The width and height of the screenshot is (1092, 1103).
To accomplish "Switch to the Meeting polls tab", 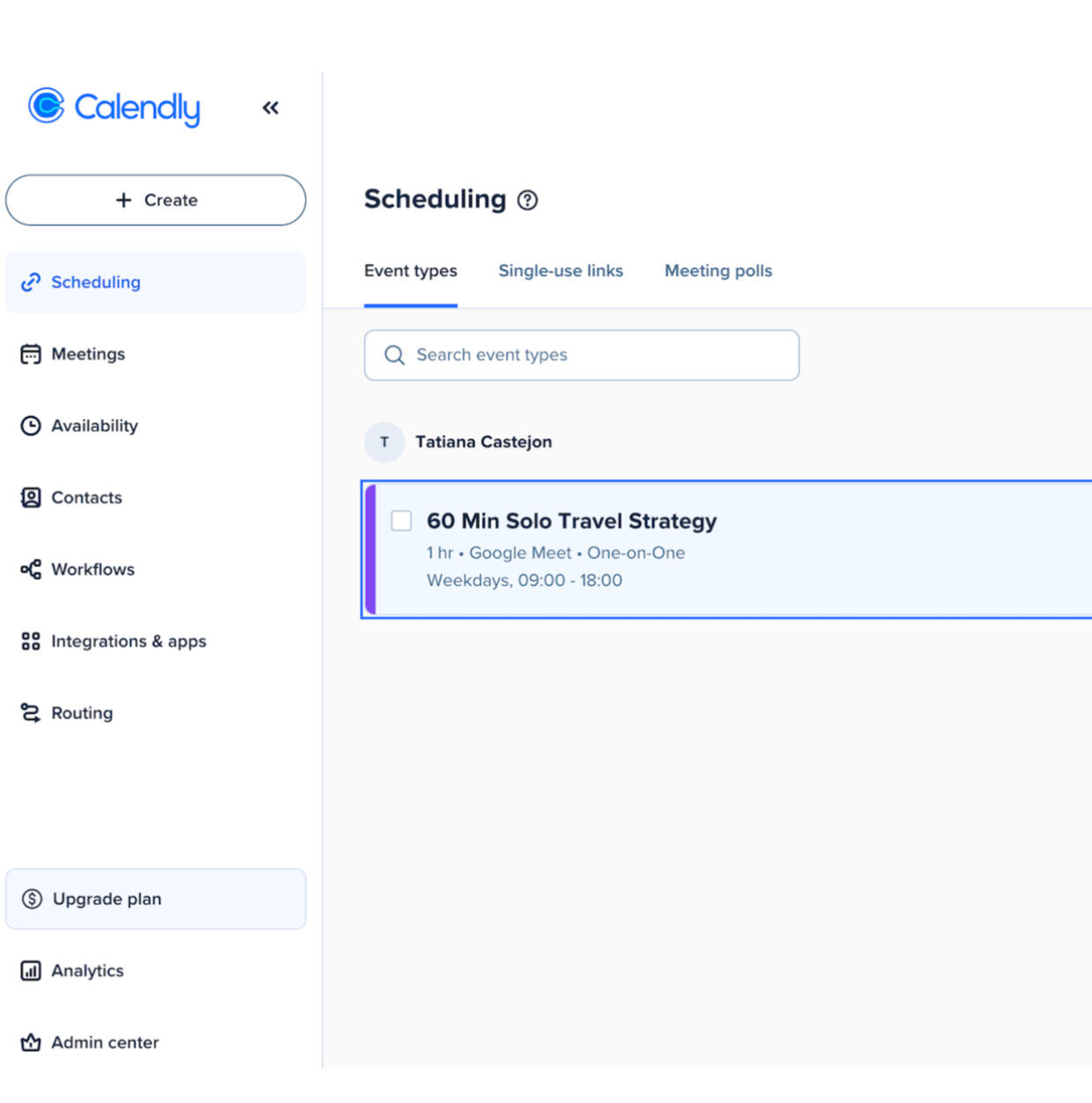I will point(718,271).
